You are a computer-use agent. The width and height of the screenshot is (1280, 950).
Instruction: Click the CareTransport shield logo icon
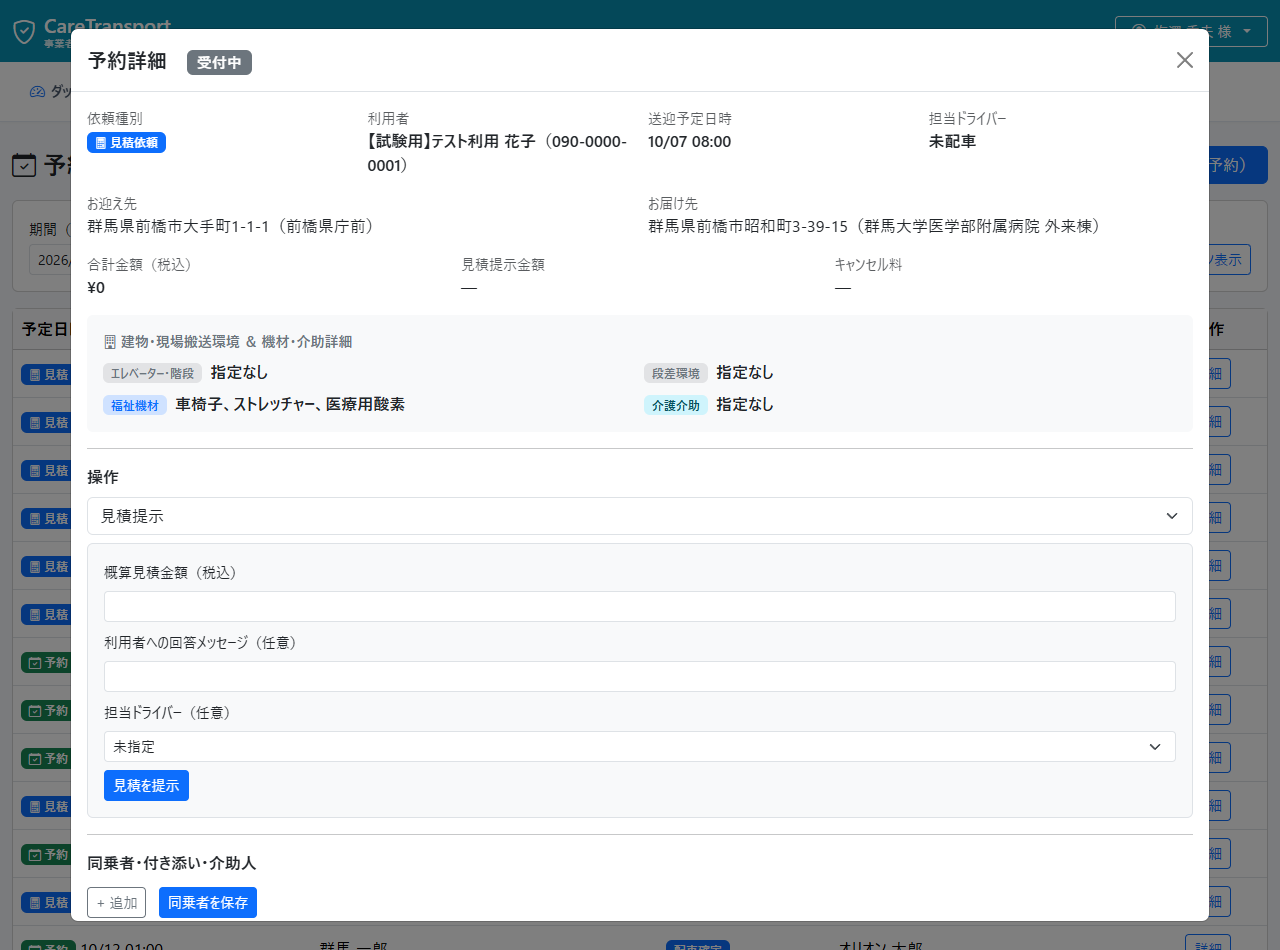coord(24,31)
